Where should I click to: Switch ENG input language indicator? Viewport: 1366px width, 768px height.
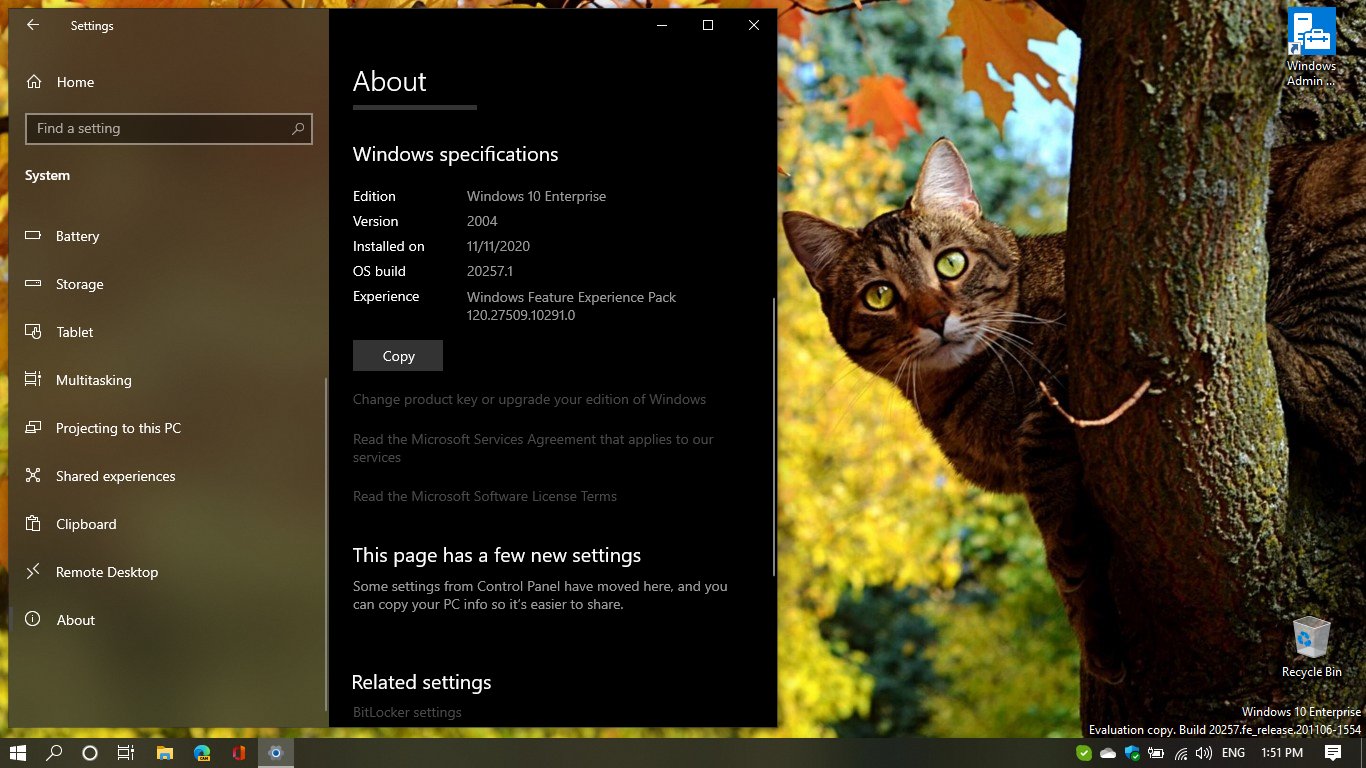click(1234, 753)
